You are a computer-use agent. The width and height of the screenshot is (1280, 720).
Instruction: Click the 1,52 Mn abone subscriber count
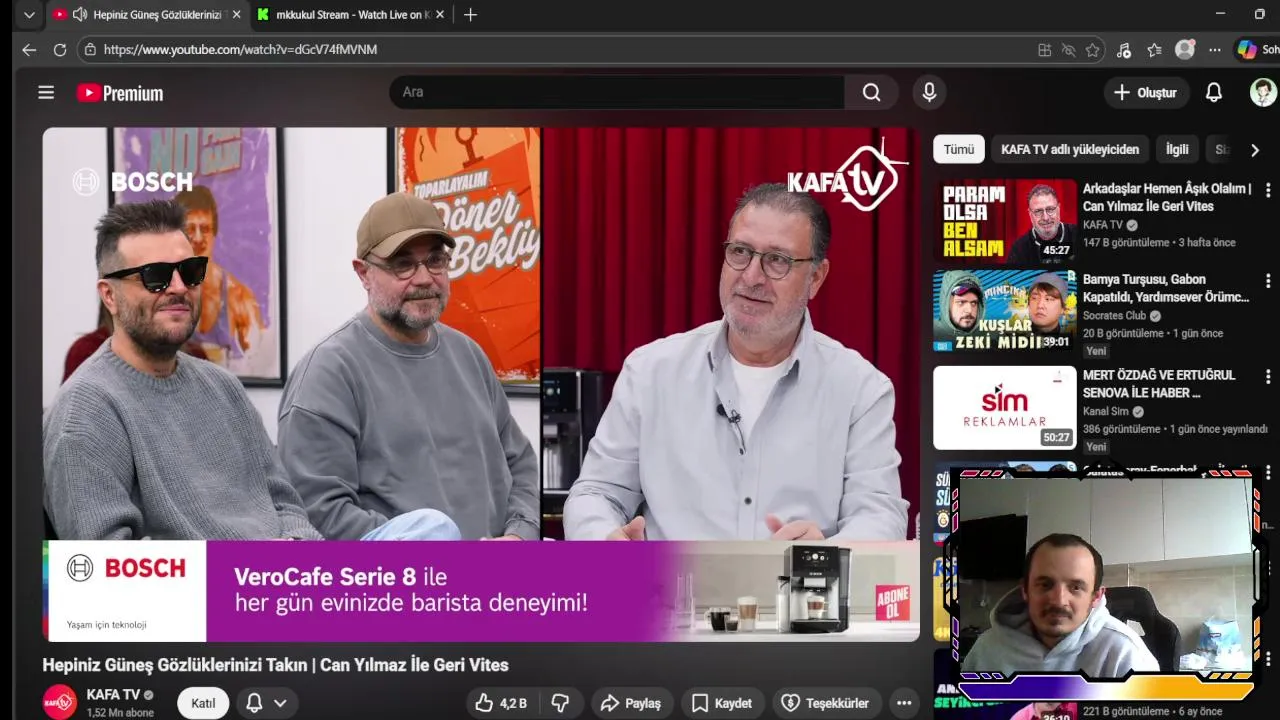120,713
